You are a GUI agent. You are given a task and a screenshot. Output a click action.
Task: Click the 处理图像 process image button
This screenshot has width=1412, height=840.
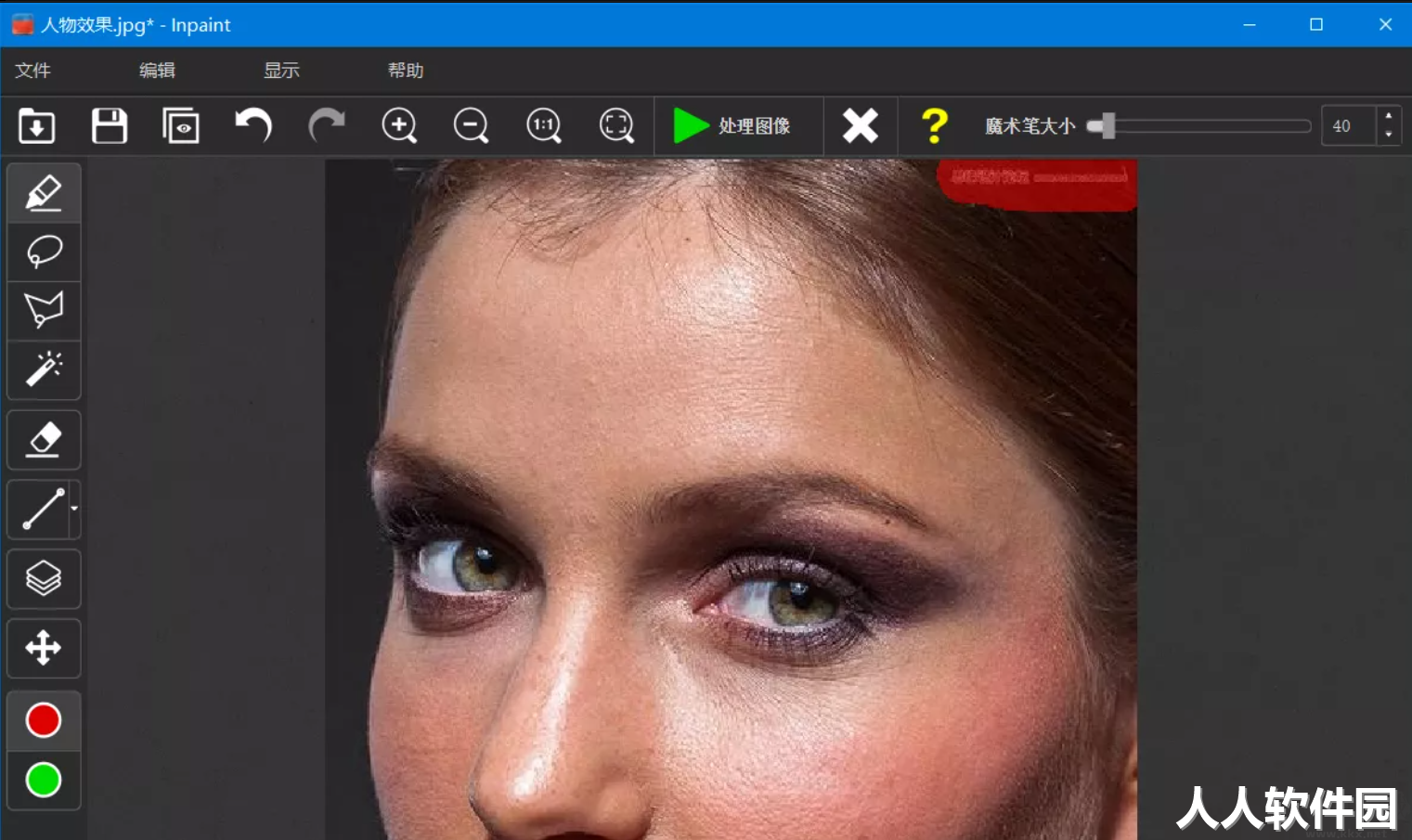click(x=733, y=125)
